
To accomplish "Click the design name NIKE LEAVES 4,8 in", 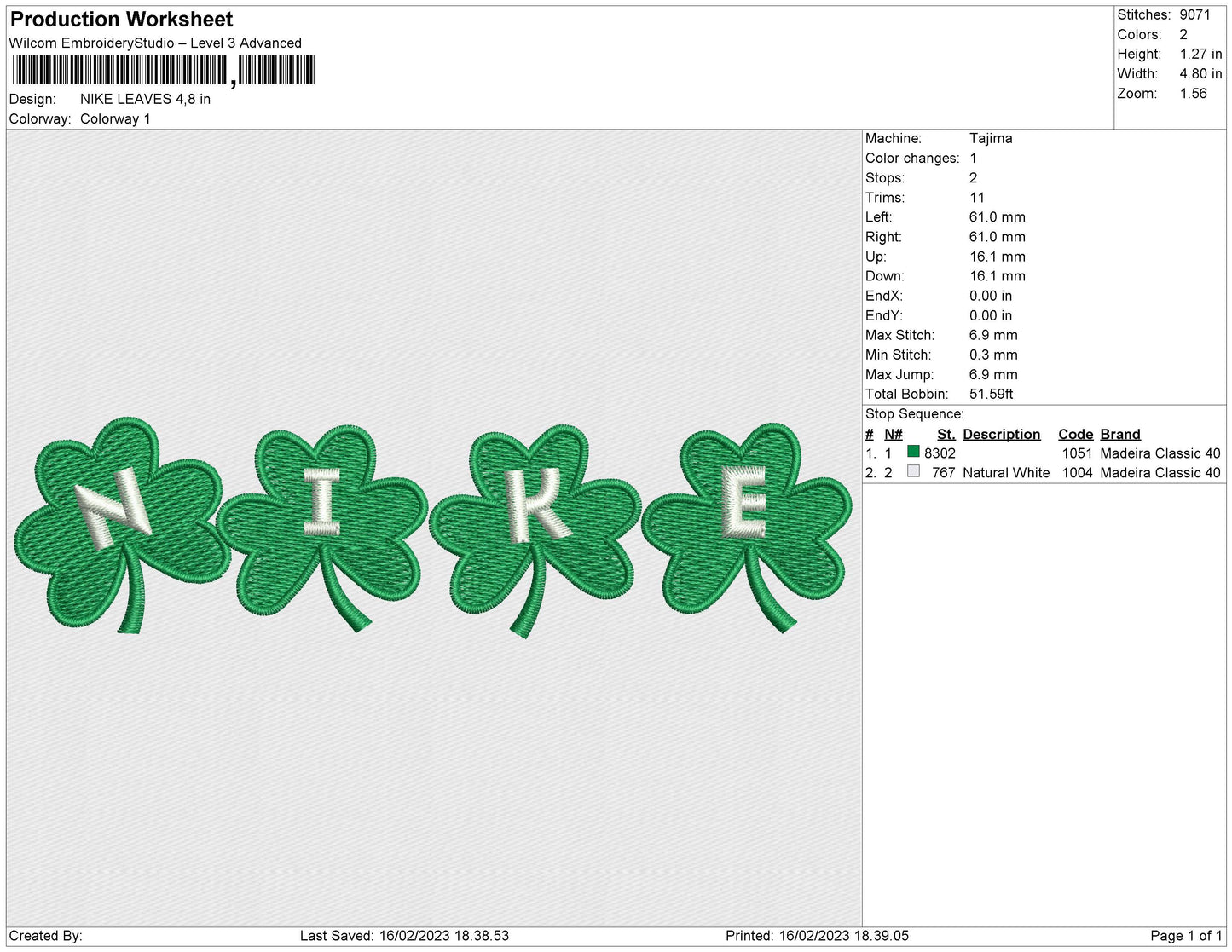I will point(145,99).
